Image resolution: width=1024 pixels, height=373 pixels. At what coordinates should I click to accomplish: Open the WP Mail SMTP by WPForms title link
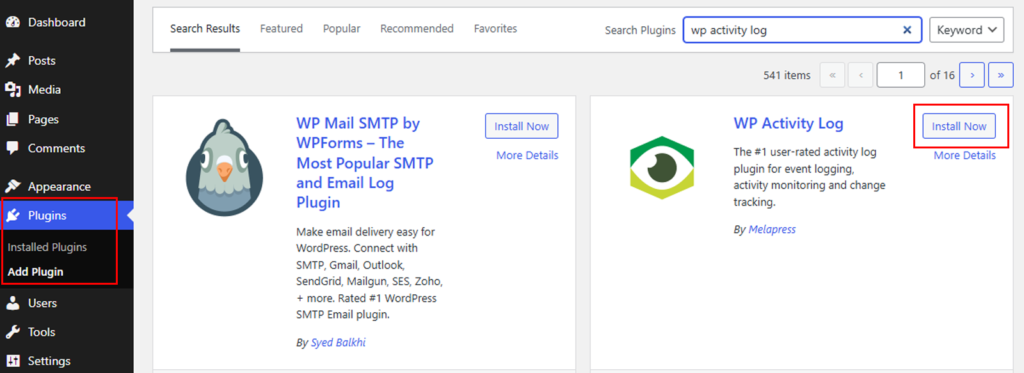coord(366,163)
